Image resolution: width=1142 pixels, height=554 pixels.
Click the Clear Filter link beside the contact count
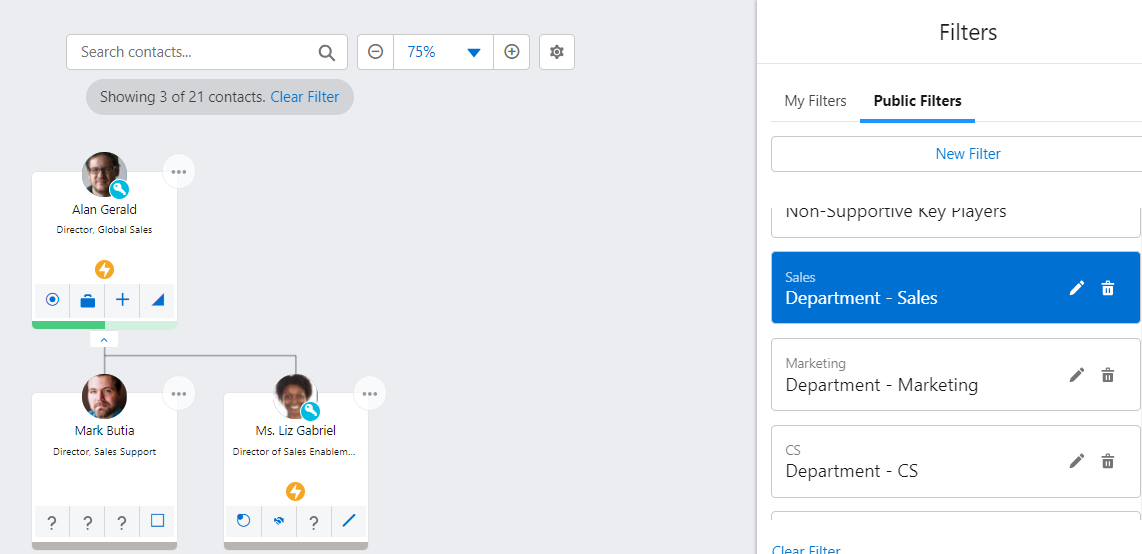tap(304, 97)
